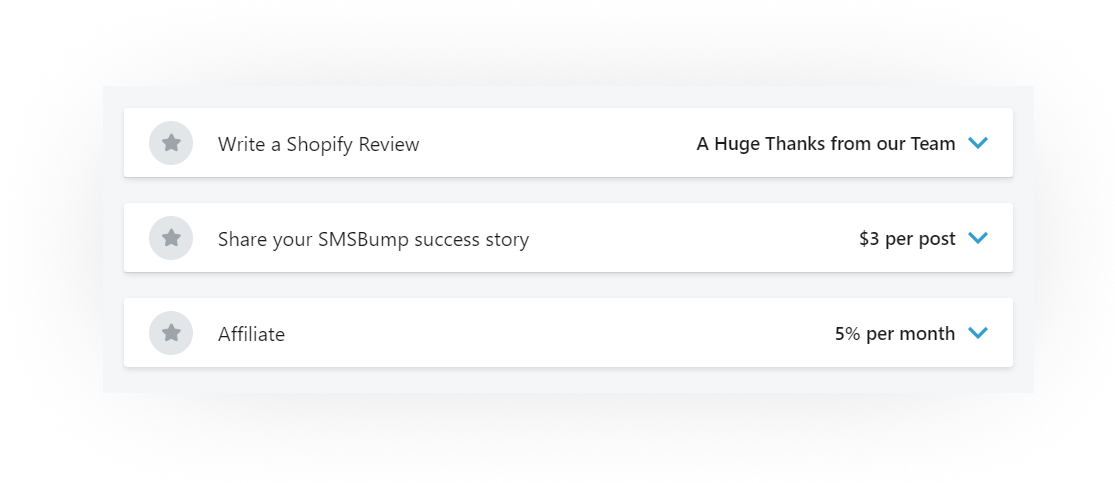
Task: Select the star icon in the Affiliate row
Action: pyautogui.click(x=171, y=333)
